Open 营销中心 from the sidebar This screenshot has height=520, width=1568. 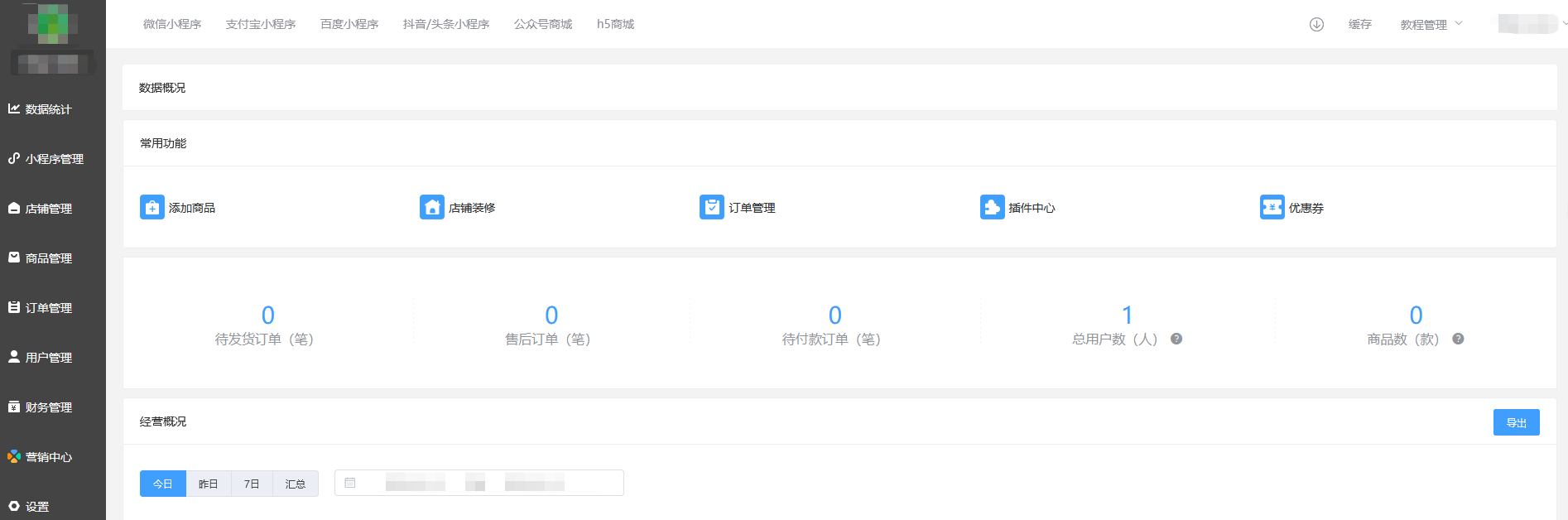coord(49,457)
